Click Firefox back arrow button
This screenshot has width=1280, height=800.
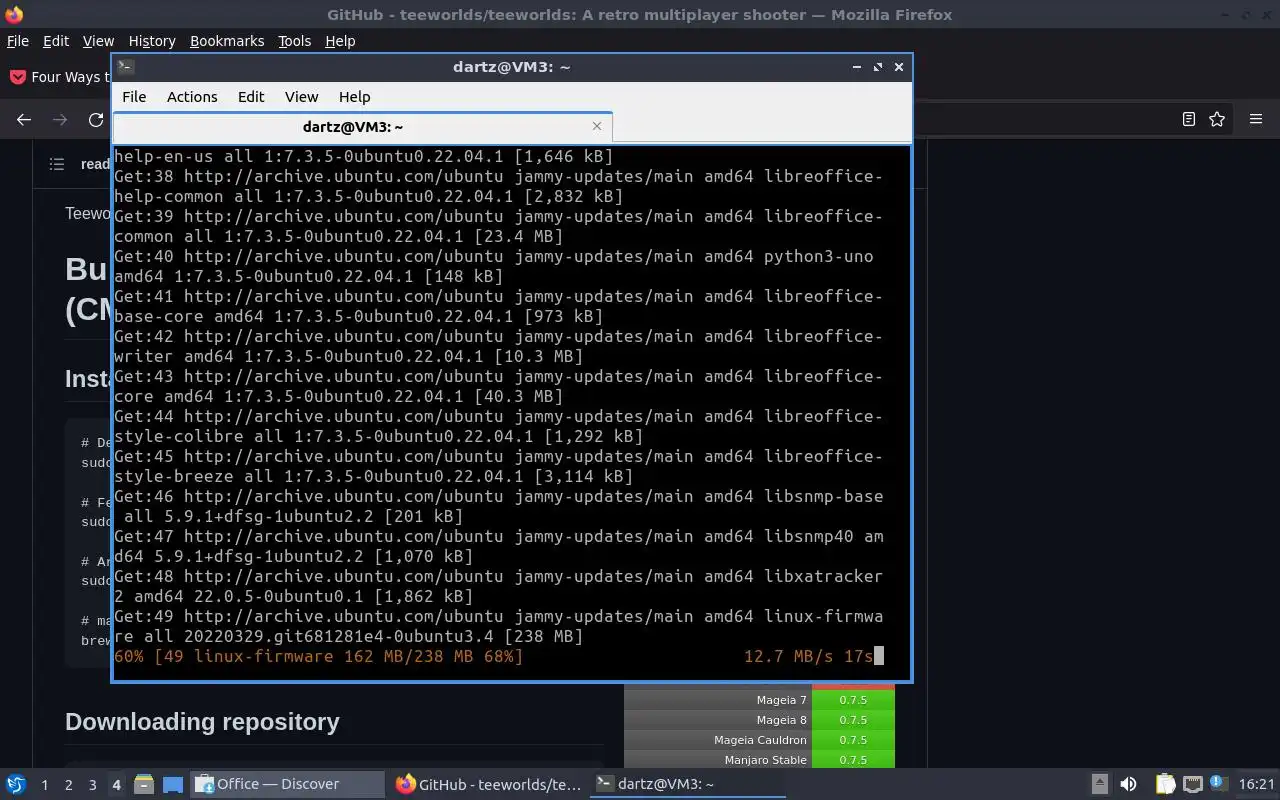coord(24,119)
